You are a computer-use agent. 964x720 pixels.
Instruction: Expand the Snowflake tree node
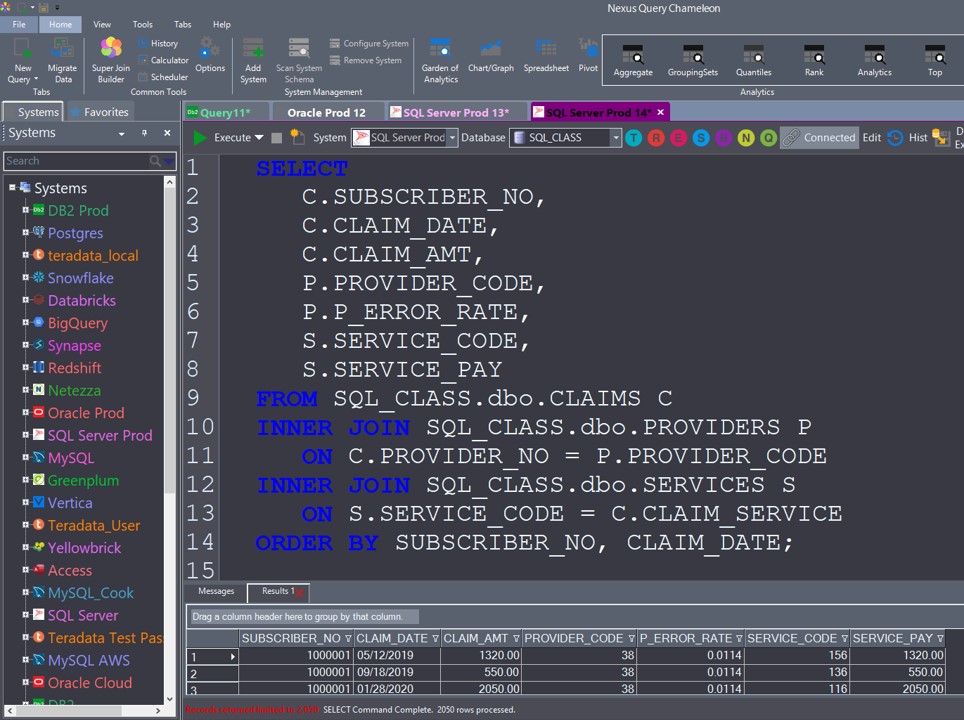(x=26, y=278)
